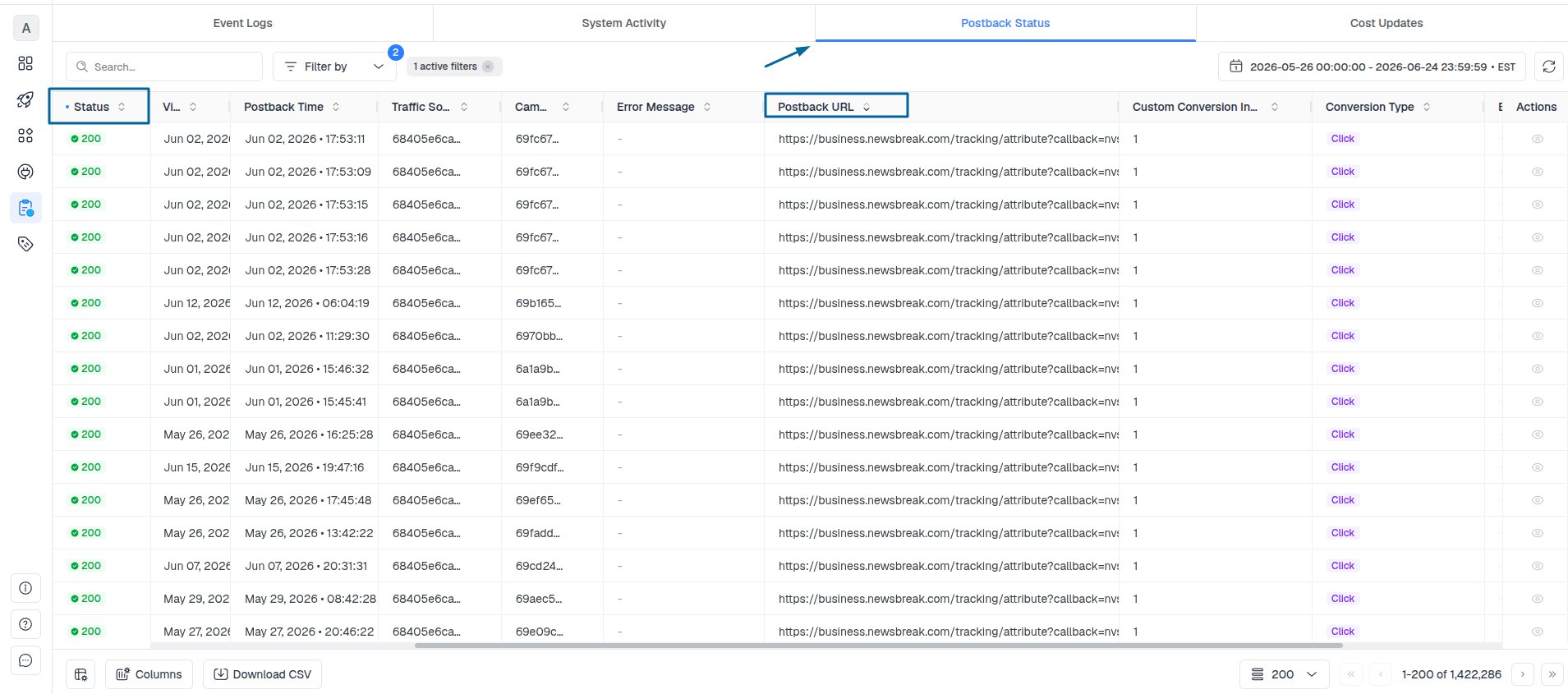Open the date range picker
Image resolution: width=1568 pixels, height=694 pixels.
[x=1372, y=67]
